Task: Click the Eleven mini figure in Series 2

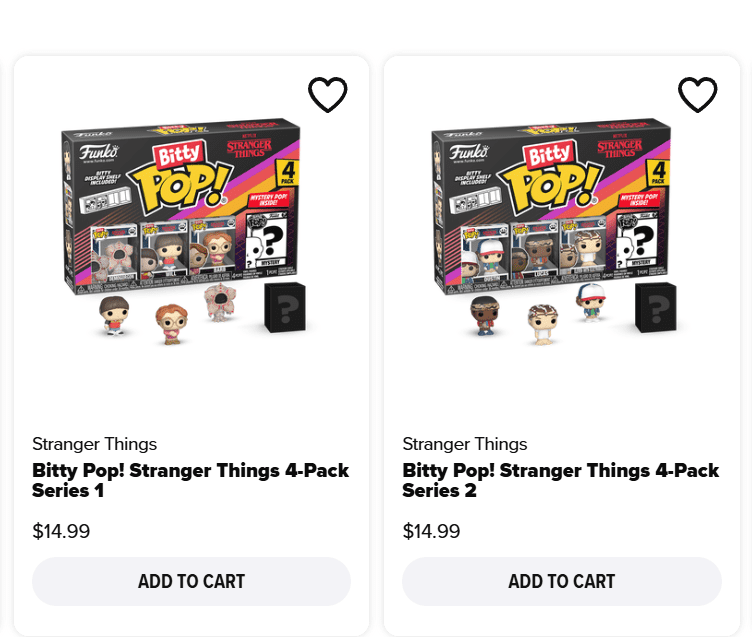Action: click(542, 324)
